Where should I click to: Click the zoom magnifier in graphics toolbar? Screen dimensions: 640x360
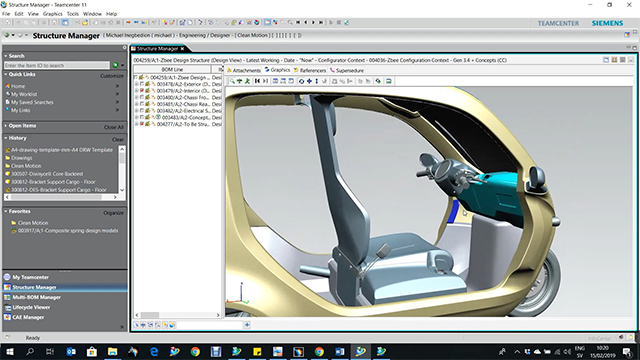tap(232, 81)
